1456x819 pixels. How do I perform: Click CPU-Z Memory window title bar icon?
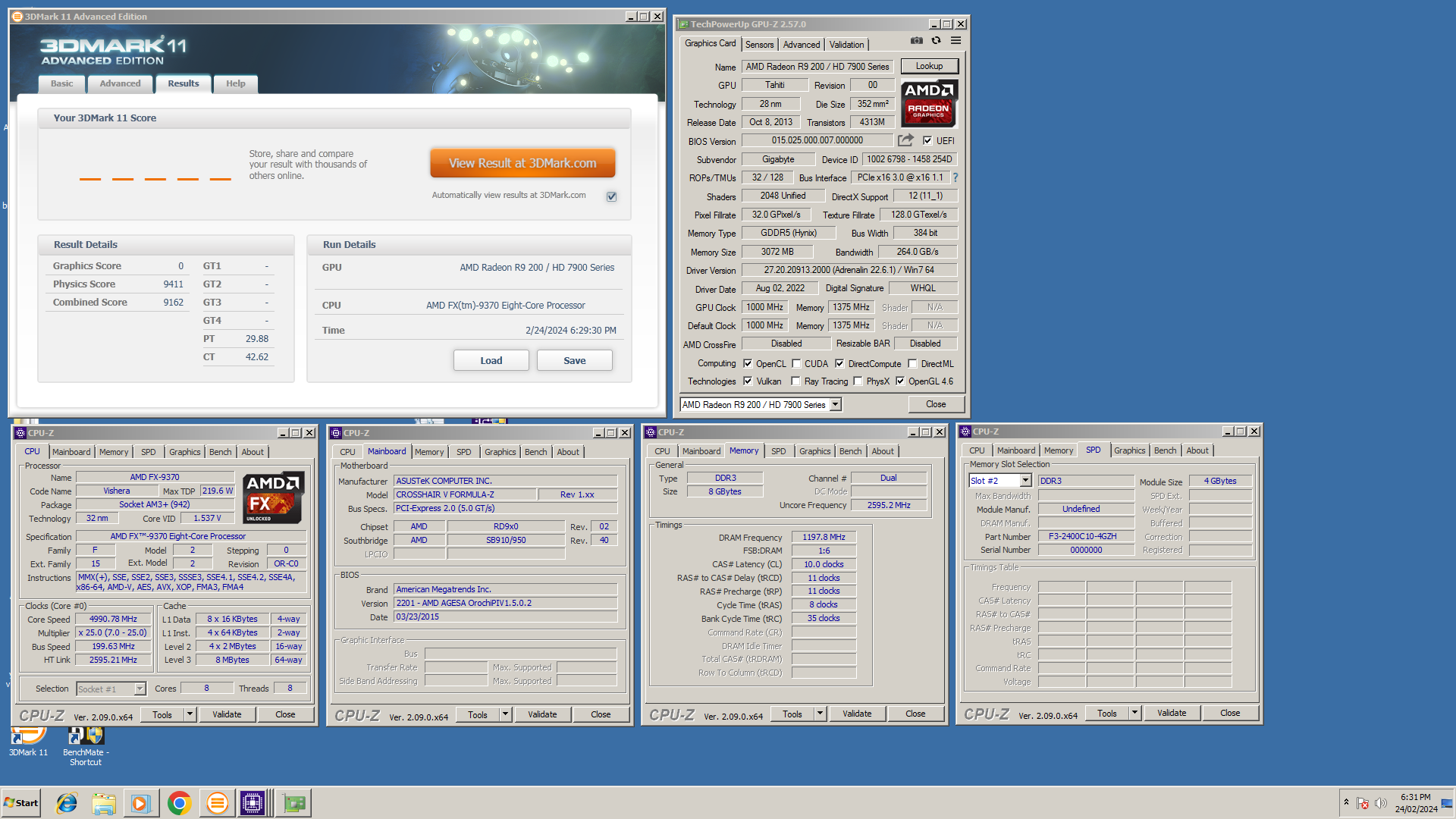click(651, 432)
